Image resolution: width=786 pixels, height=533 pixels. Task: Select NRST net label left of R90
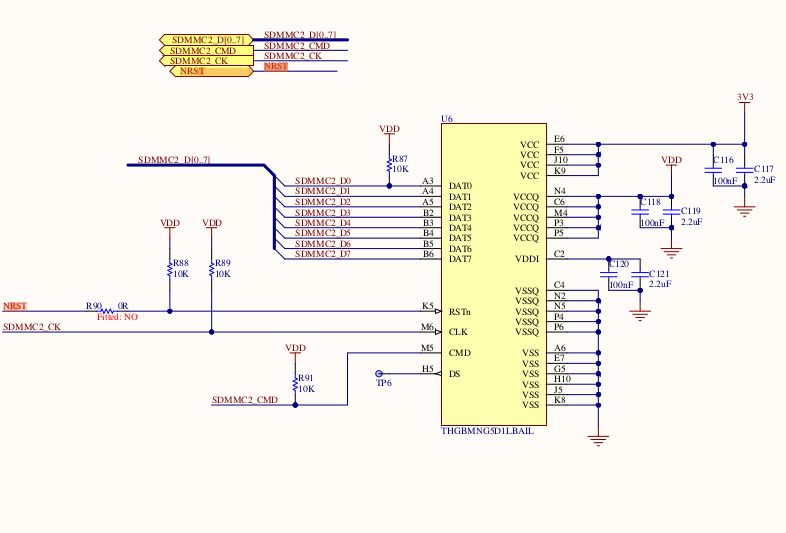(x=15, y=306)
